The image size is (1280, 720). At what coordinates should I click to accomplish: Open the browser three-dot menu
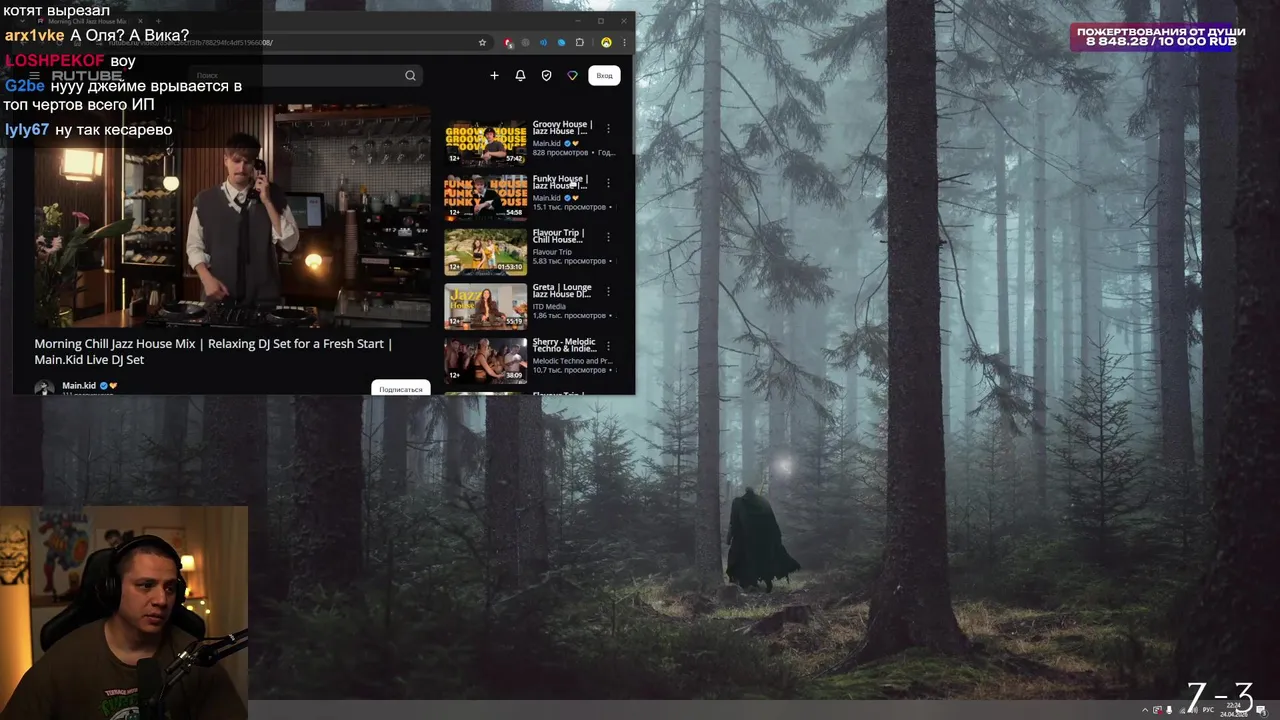pos(624,43)
